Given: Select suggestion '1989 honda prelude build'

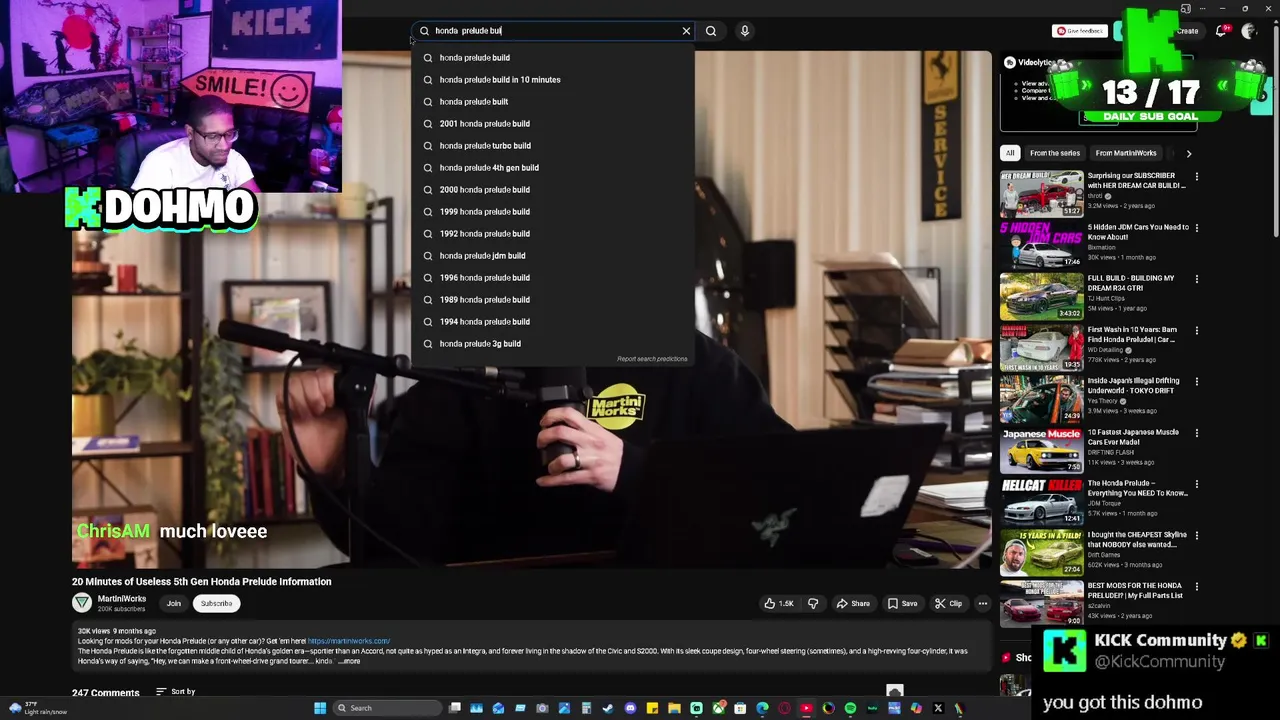Looking at the screenshot, I should [553, 300].
